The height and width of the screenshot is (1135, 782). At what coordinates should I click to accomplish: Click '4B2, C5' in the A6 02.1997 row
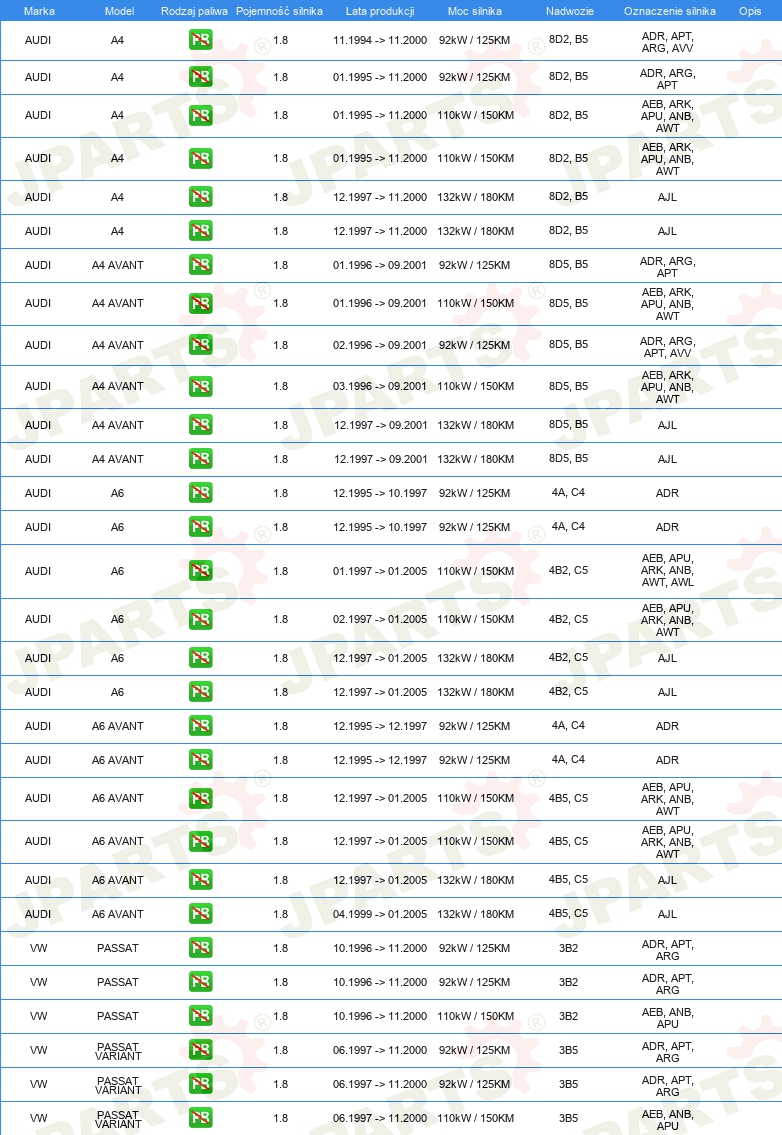pyautogui.click(x=568, y=620)
